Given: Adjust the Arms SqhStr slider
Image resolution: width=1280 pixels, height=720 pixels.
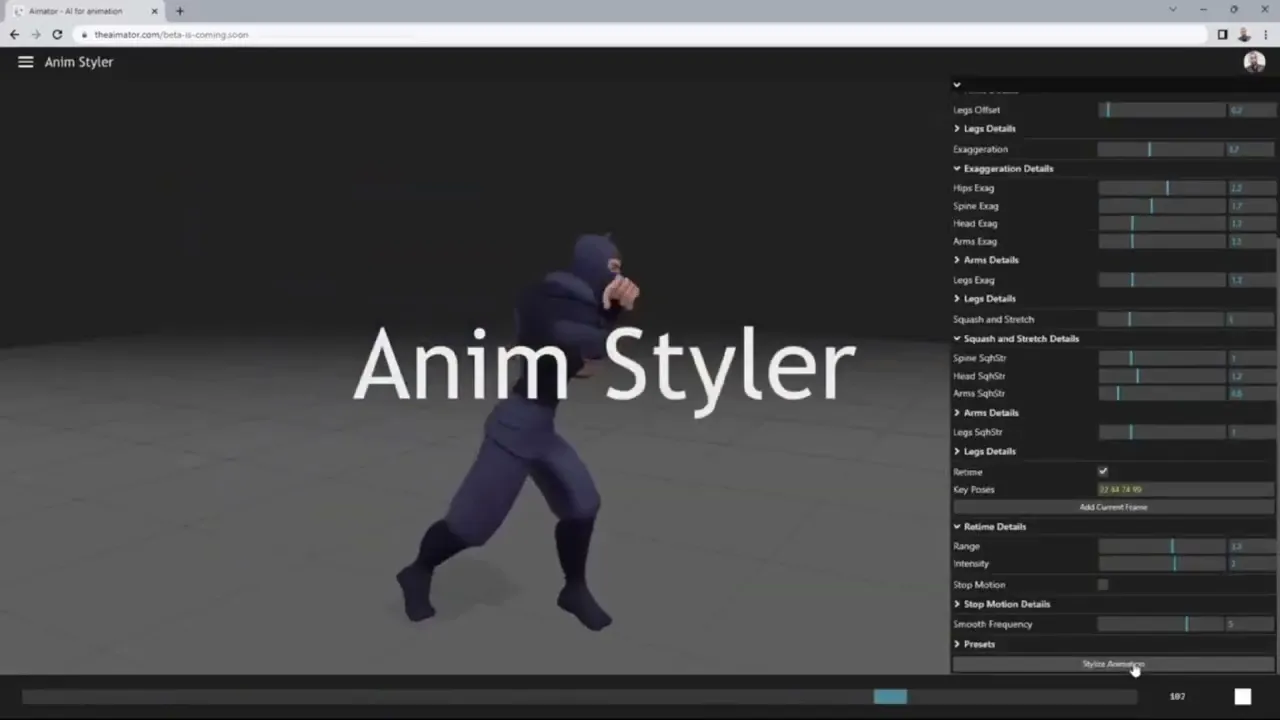Looking at the screenshot, I should pyautogui.click(x=1162, y=394).
